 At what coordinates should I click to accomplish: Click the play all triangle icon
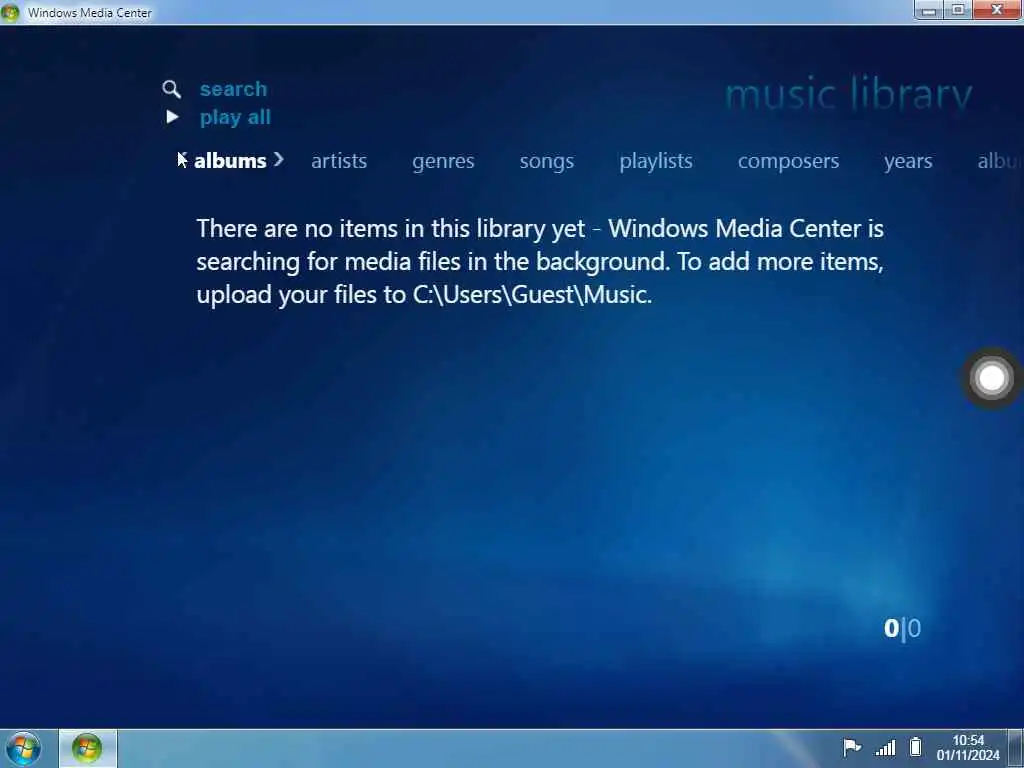[x=172, y=117]
